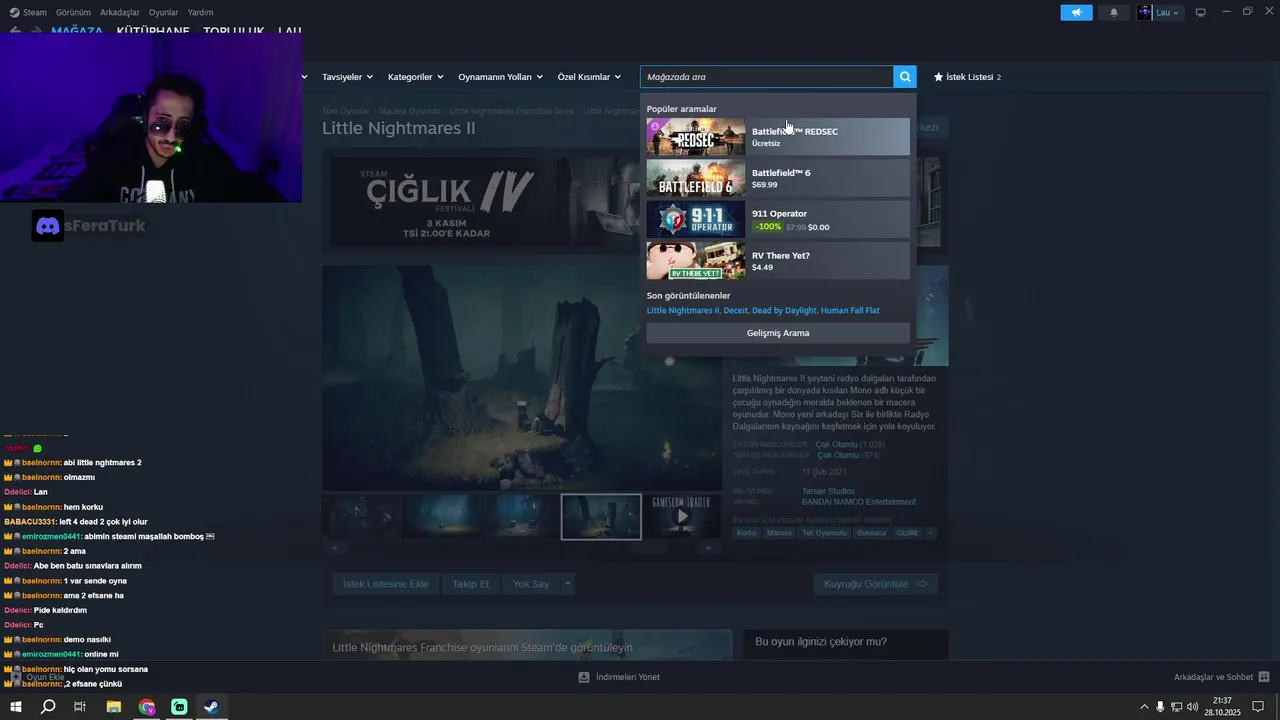This screenshot has height=720, width=1280.
Task: Click the Tek Oyunculu tag
Action: point(824,533)
